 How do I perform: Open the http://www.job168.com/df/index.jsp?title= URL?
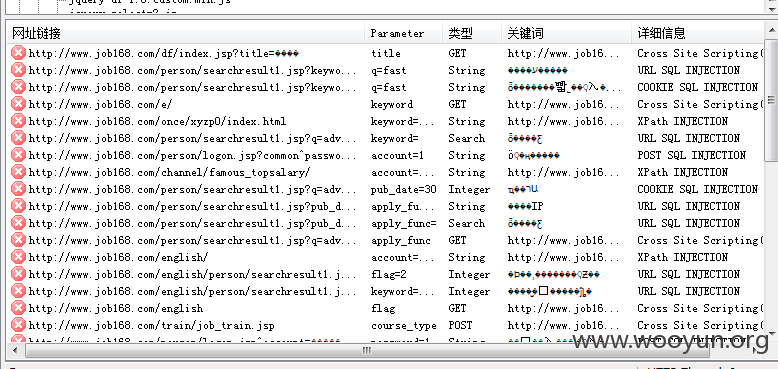163,53
